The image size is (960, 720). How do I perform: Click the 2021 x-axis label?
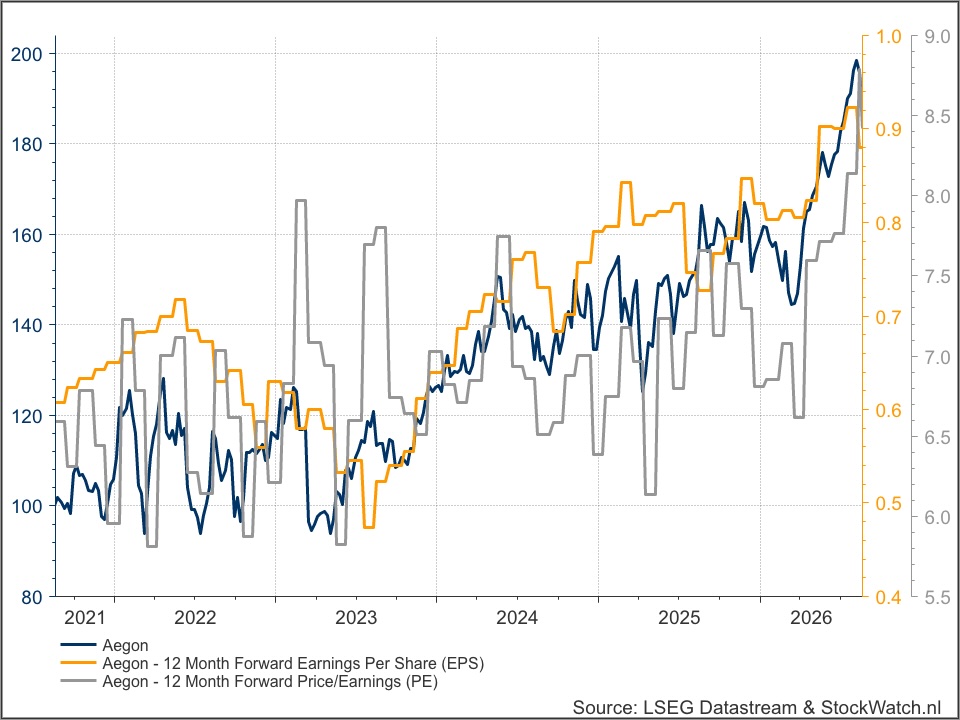[x=84, y=617]
